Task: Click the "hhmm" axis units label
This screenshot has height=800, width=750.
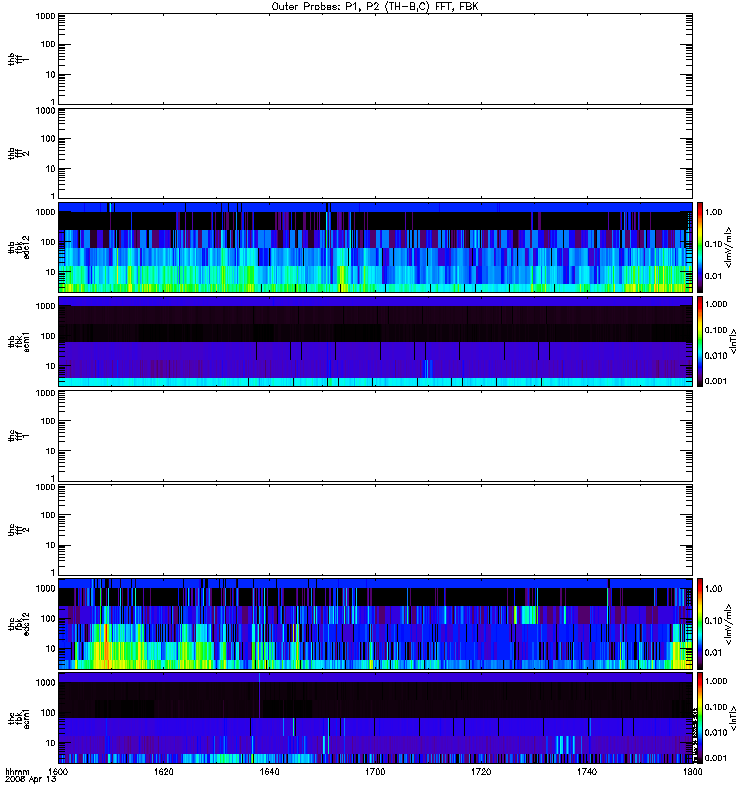Action: click(17, 772)
